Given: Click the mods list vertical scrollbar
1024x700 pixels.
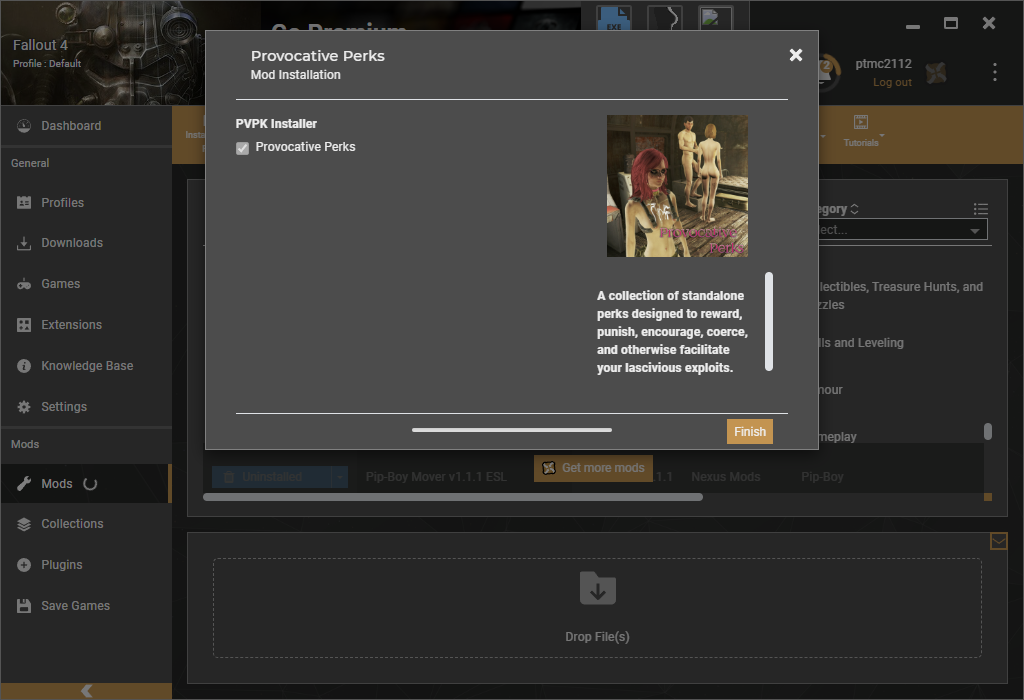Looking at the screenshot, I should 987,431.
